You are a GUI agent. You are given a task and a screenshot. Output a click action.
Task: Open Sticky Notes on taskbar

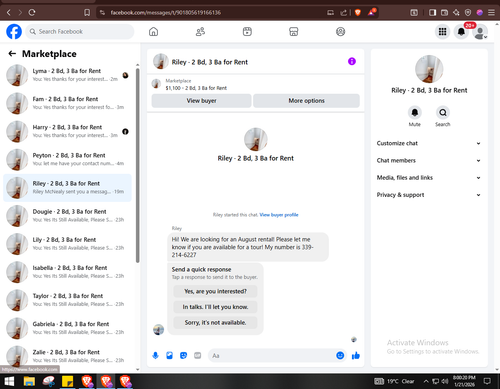68,381
